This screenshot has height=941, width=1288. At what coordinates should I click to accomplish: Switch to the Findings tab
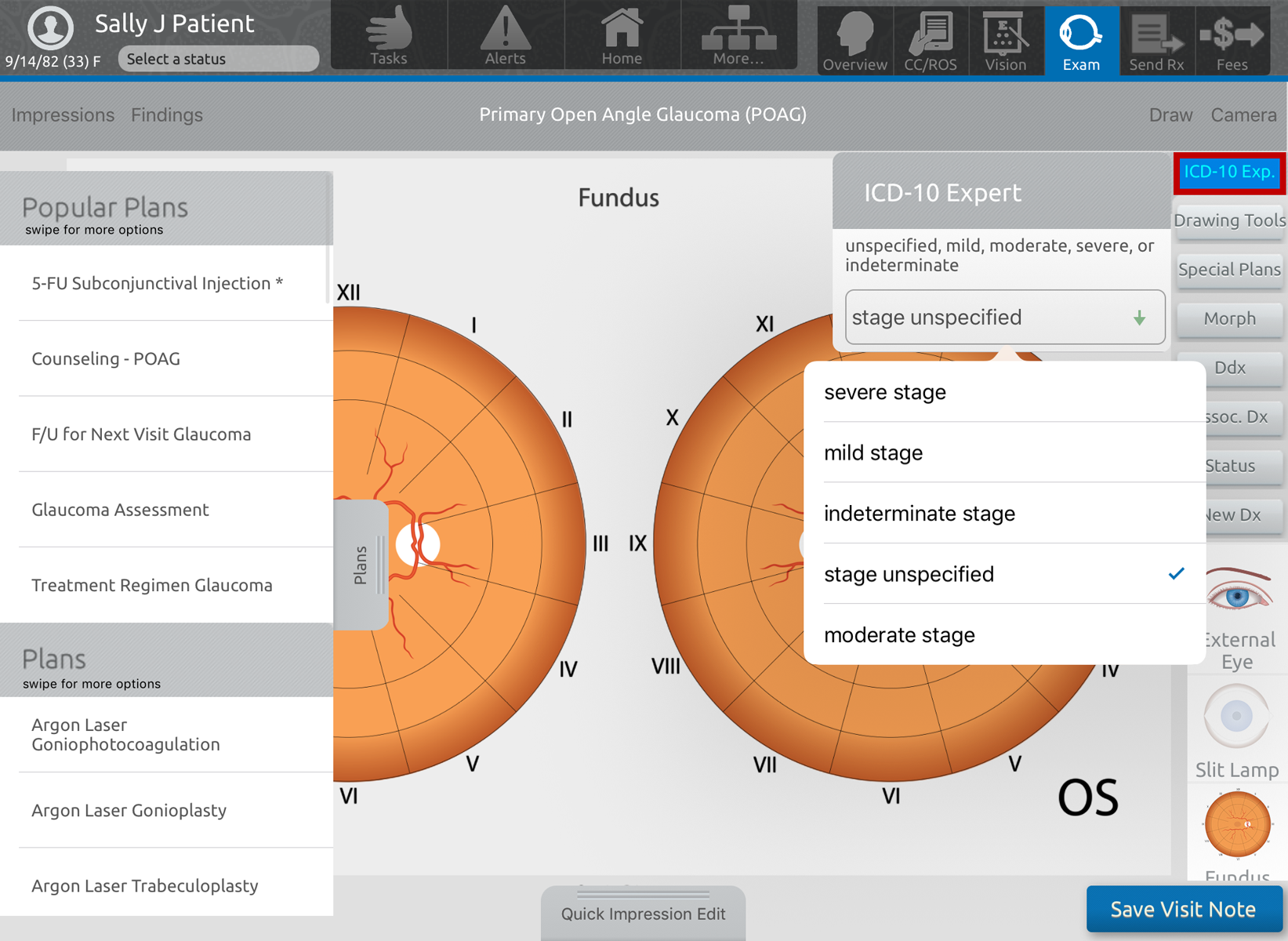[x=166, y=115]
